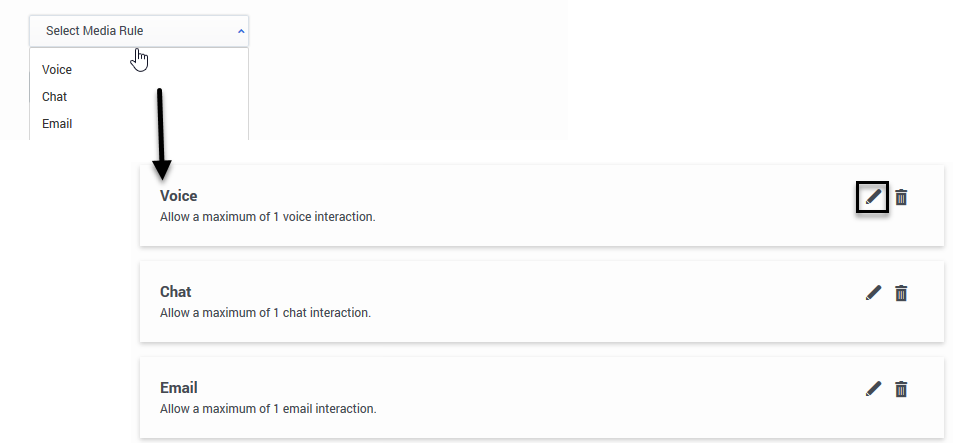Choose Voice from the media rule list
The height and width of the screenshot is (443, 953).
(x=57, y=70)
